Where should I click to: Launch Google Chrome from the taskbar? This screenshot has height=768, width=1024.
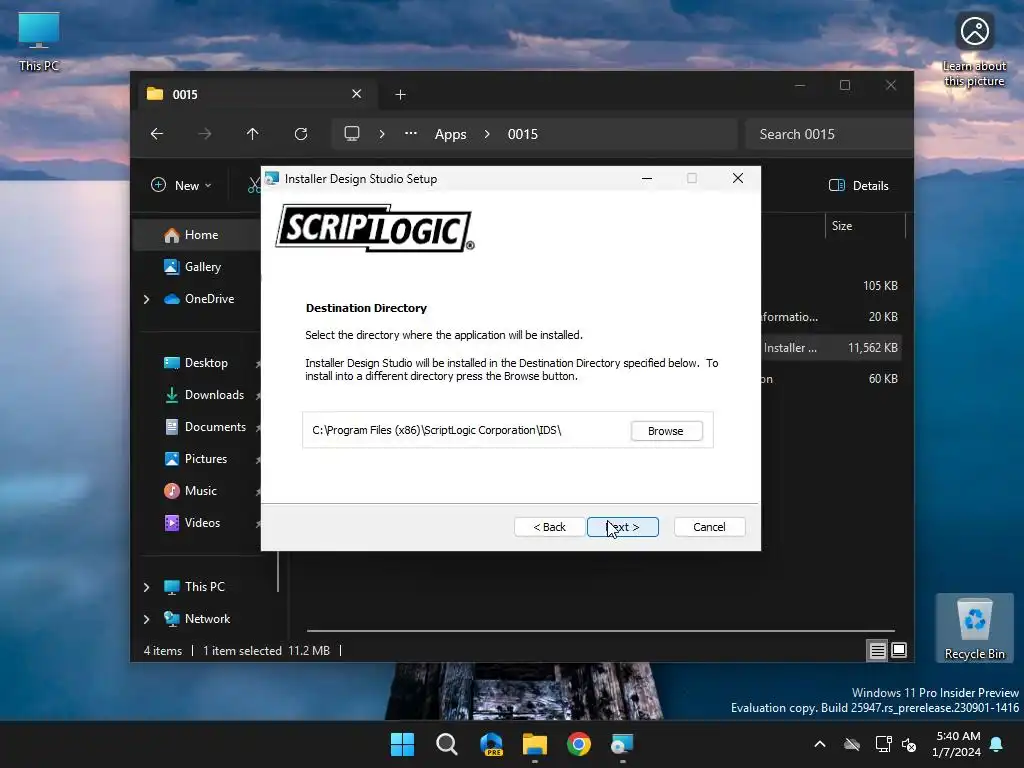click(x=579, y=744)
